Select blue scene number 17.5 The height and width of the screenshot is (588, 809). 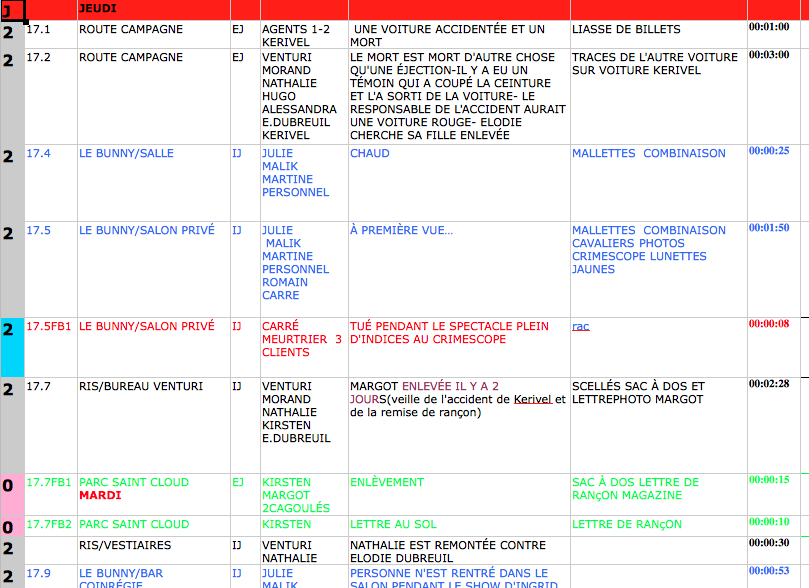(x=51, y=269)
